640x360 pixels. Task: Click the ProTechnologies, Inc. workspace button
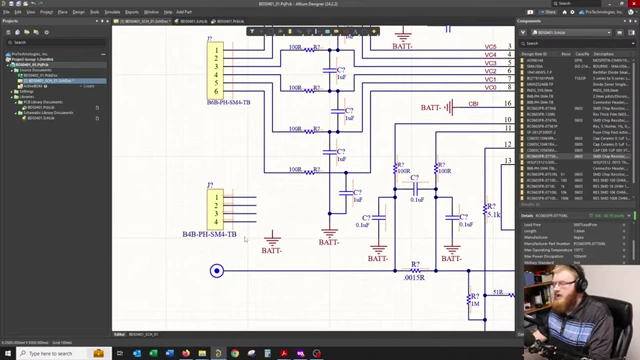pos(601,12)
